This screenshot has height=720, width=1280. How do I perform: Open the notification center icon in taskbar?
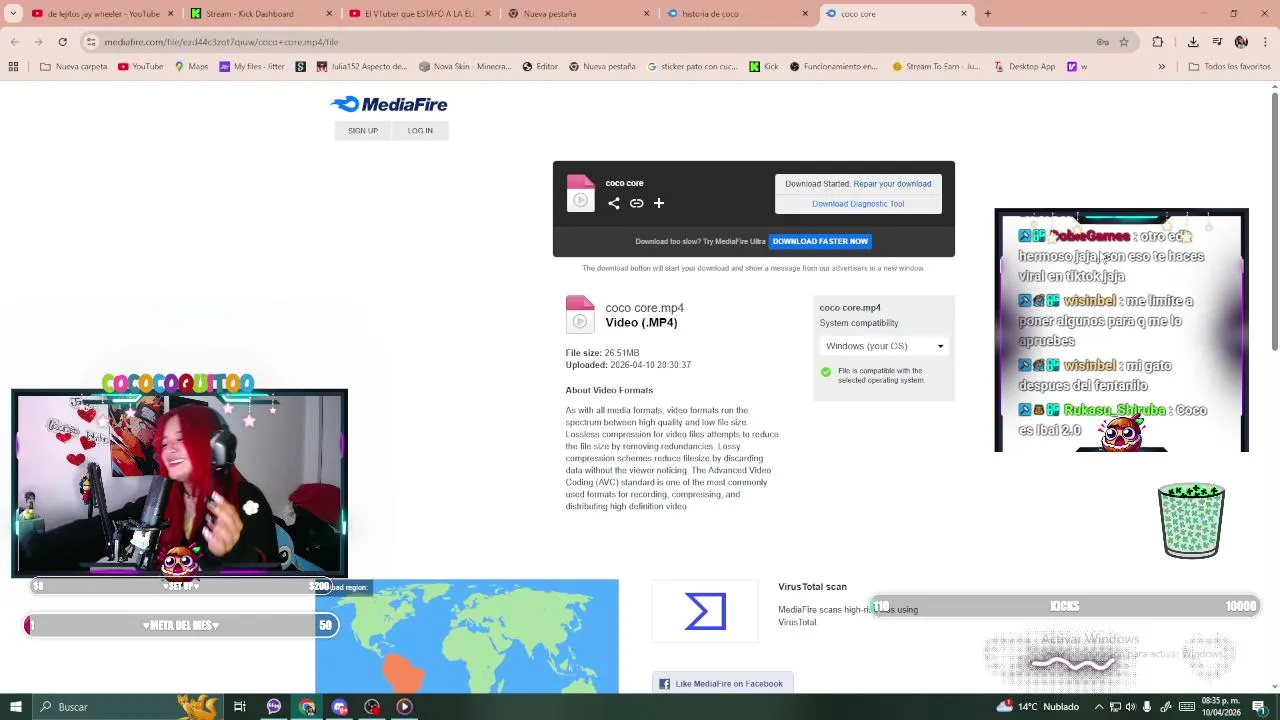tap(1259, 707)
